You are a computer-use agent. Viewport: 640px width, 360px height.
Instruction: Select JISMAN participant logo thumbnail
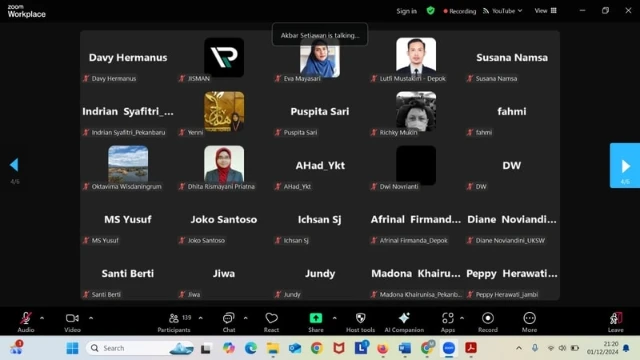pyautogui.click(x=224, y=57)
